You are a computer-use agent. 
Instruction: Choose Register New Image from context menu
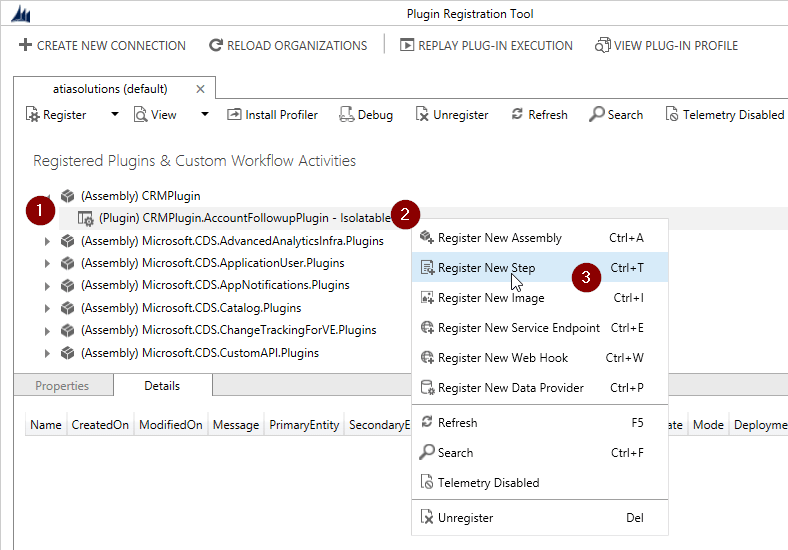tap(490, 298)
